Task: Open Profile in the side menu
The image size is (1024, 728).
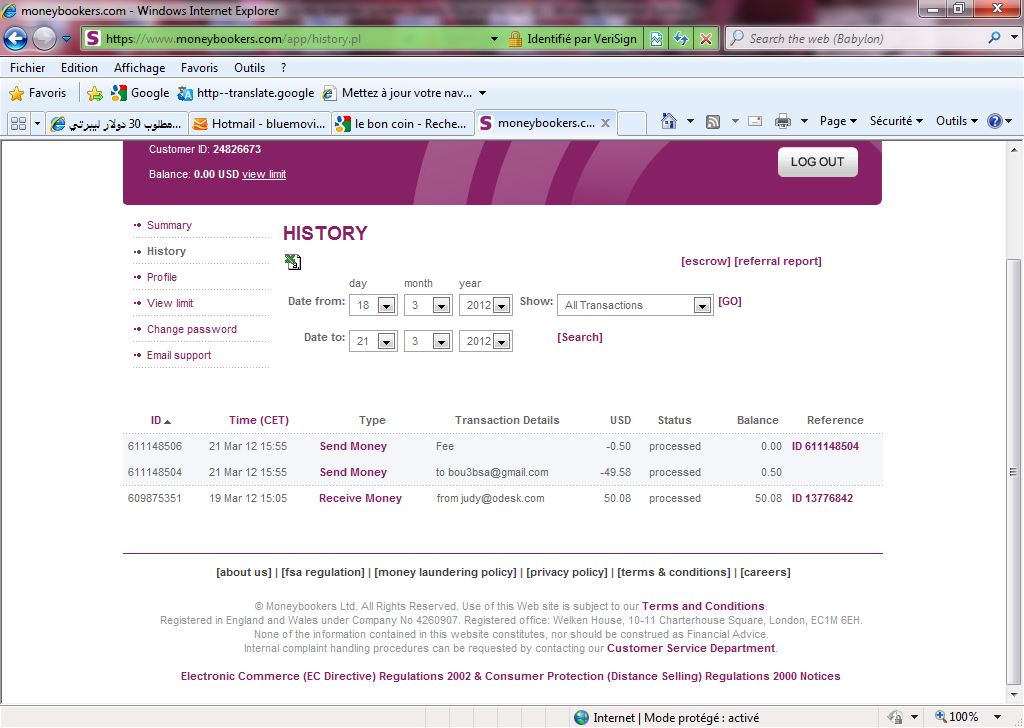Action: 162,277
